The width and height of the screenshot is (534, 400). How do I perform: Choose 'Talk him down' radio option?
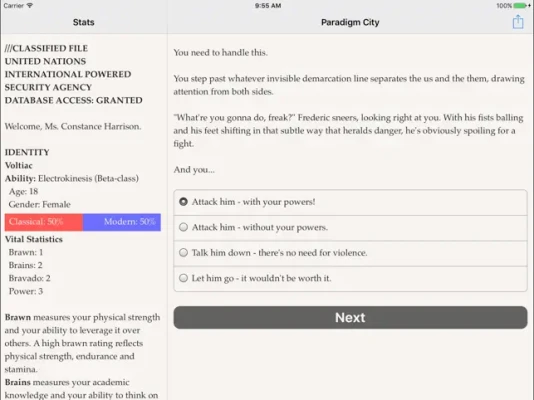click(x=350, y=253)
